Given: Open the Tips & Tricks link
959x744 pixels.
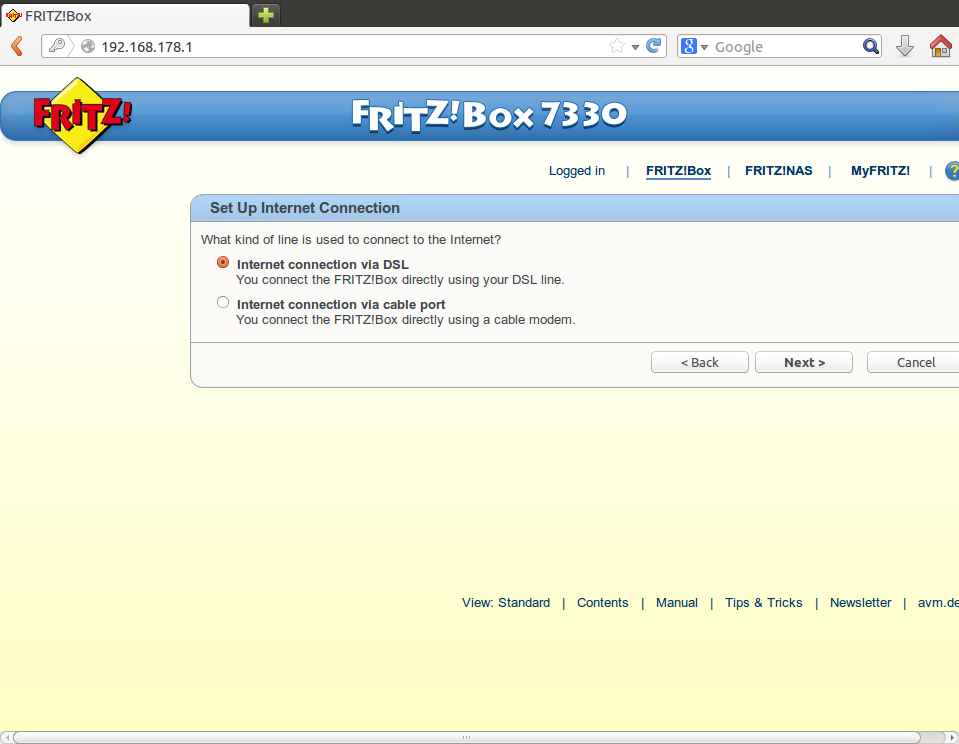Looking at the screenshot, I should [763, 602].
